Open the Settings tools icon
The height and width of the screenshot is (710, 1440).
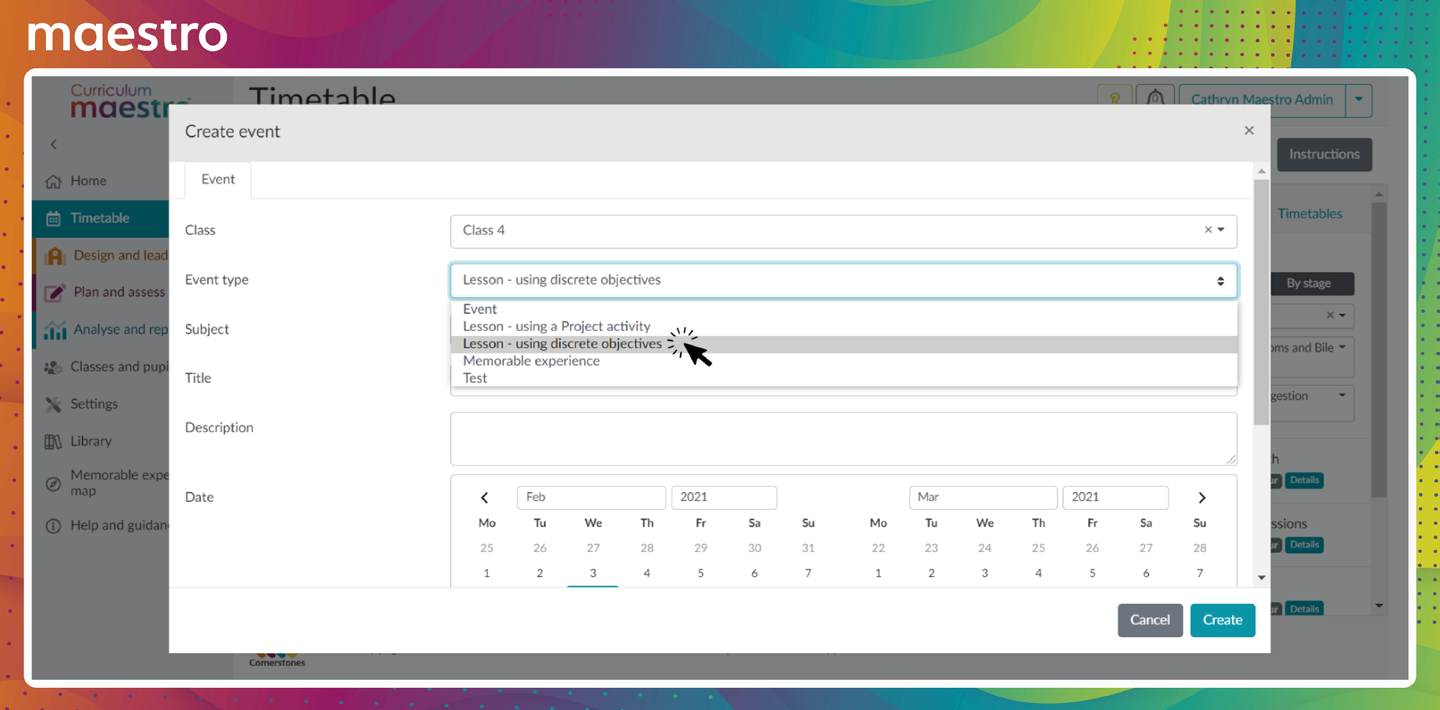(54, 404)
